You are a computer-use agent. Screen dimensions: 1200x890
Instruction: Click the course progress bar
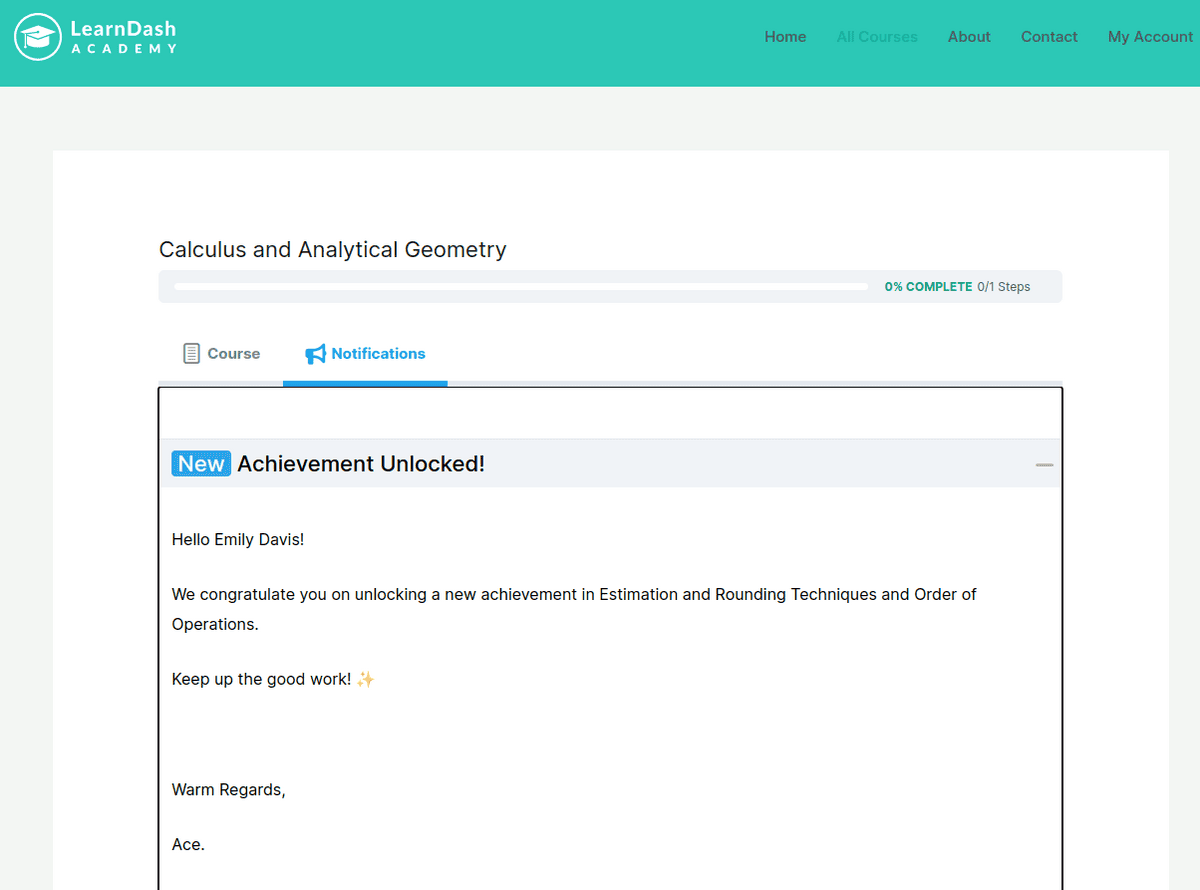(521, 287)
